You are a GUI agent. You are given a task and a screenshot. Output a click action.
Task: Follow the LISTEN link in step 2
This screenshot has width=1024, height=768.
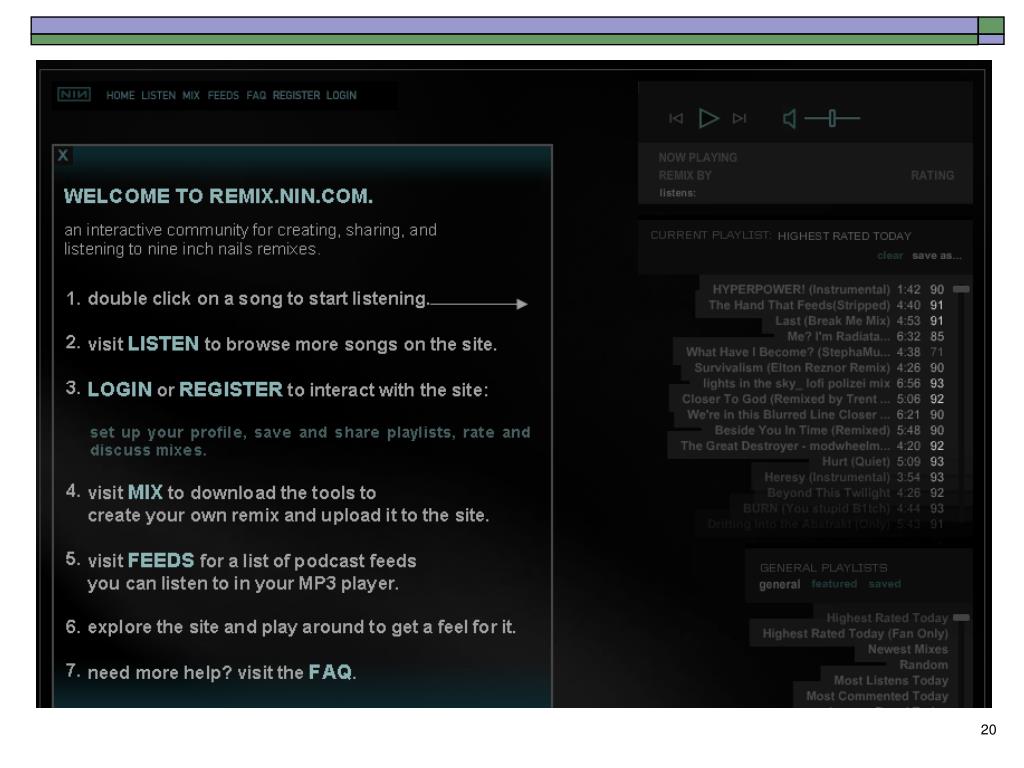(x=163, y=344)
